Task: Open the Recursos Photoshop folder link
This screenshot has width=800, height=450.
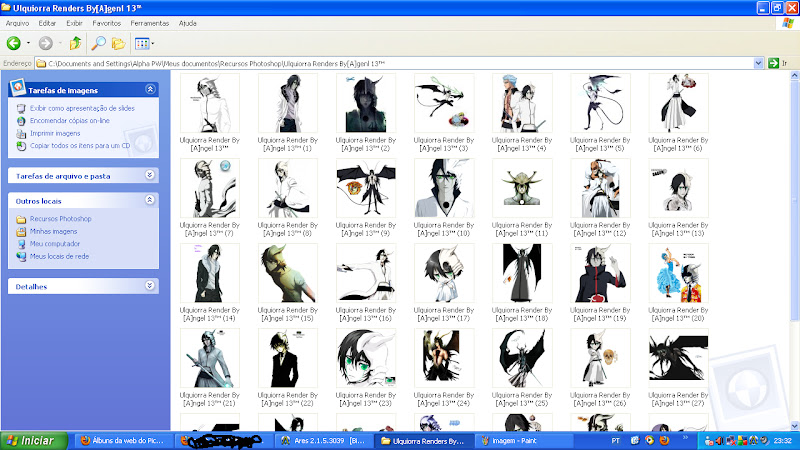Action: coord(61,219)
